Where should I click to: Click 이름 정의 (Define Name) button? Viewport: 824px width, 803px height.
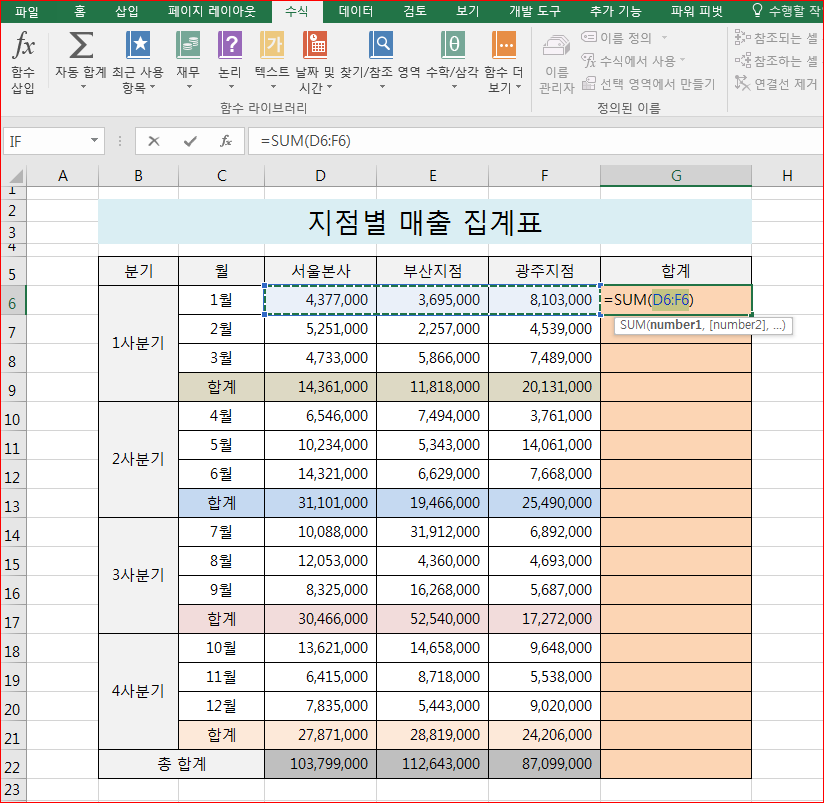617,37
